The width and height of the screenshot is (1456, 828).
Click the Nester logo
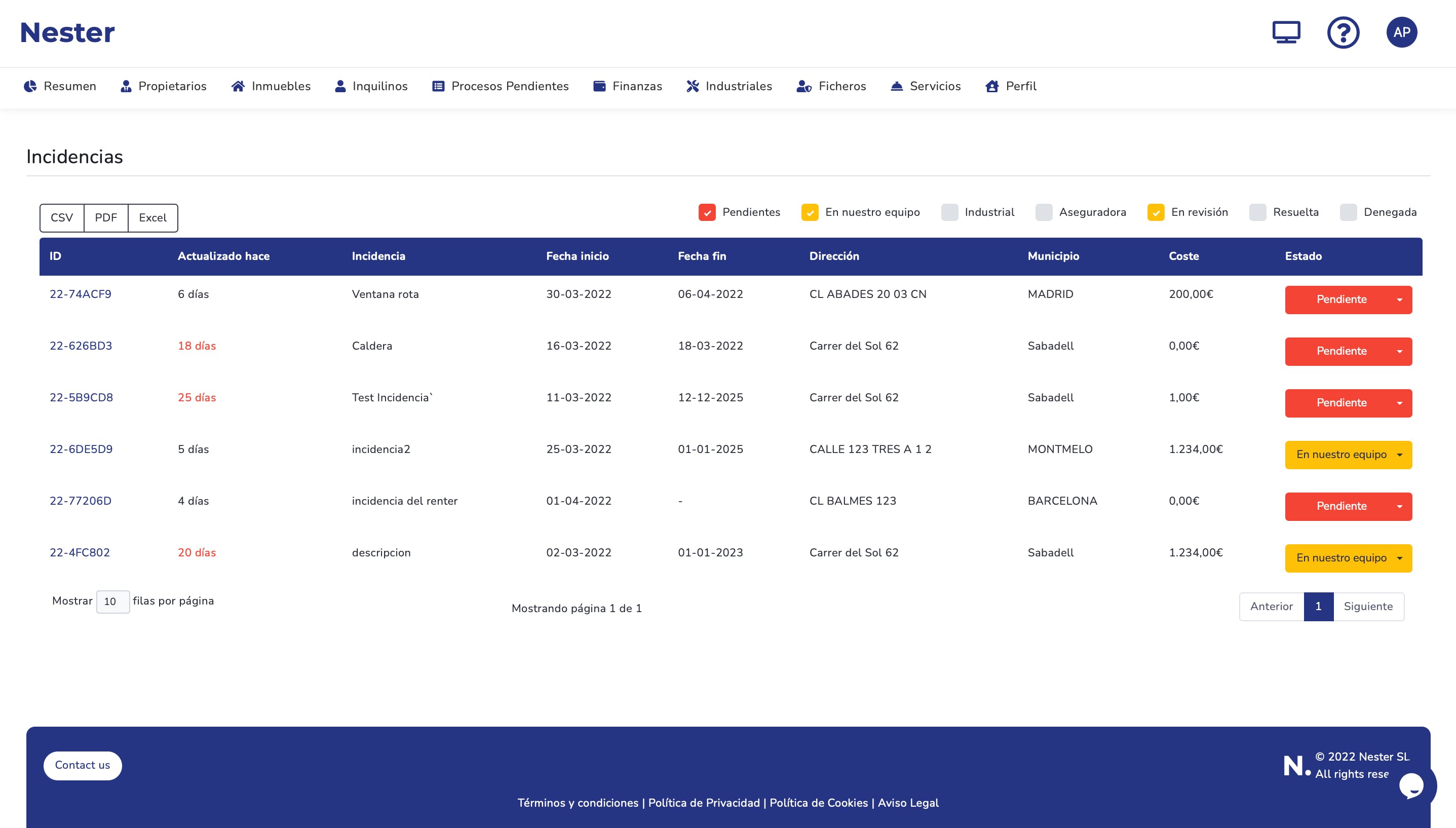[68, 32]
